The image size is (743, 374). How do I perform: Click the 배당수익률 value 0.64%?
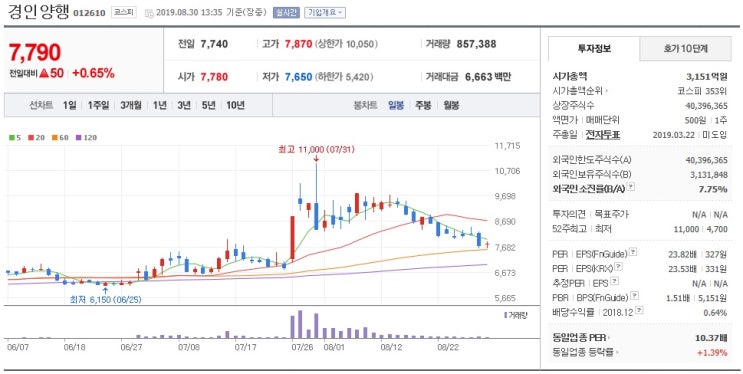pyautogui.click(x=715, y=312)
